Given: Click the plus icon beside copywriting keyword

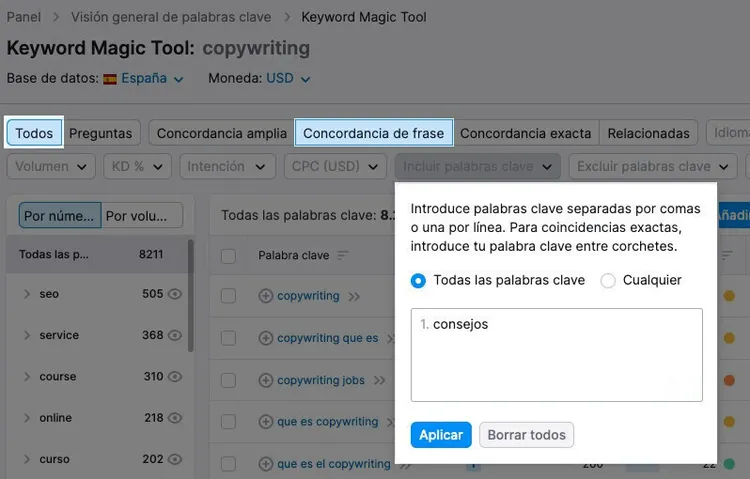Looking at the screenshot, I should pyautogui.click(x=265, y=296).
